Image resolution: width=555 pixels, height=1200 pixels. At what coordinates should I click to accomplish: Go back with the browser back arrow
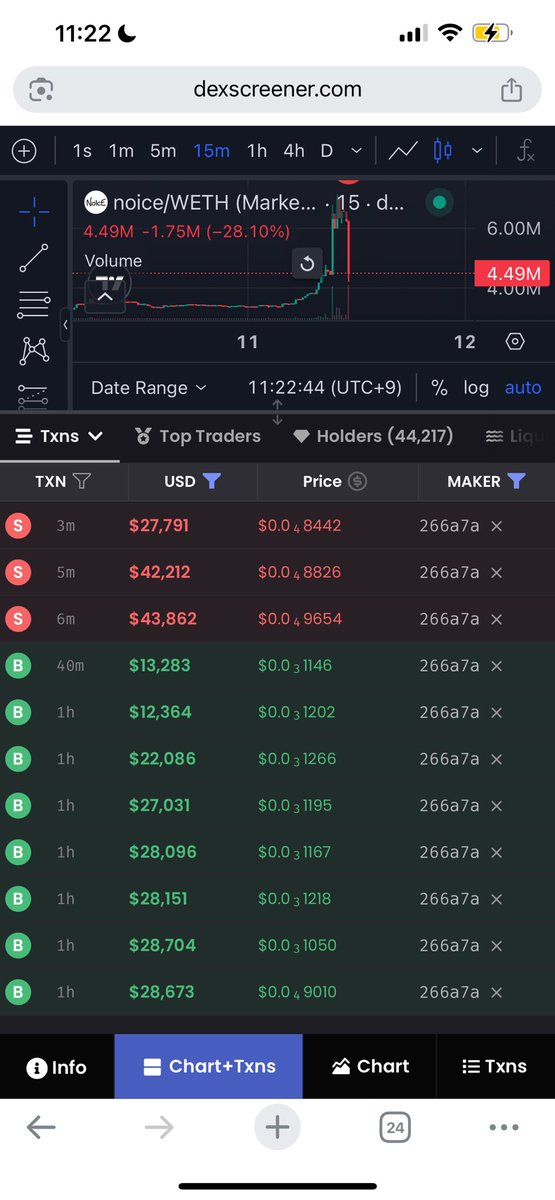pos(41,1128)
